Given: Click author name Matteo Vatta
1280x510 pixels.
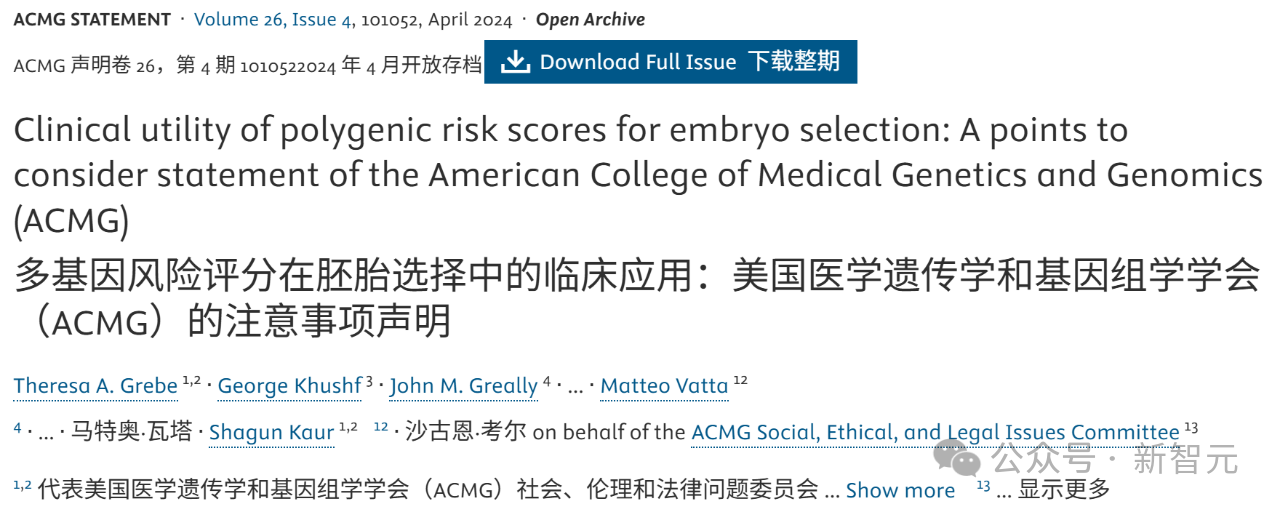Looking at the screenshot, I should click(x=664, y=385).
